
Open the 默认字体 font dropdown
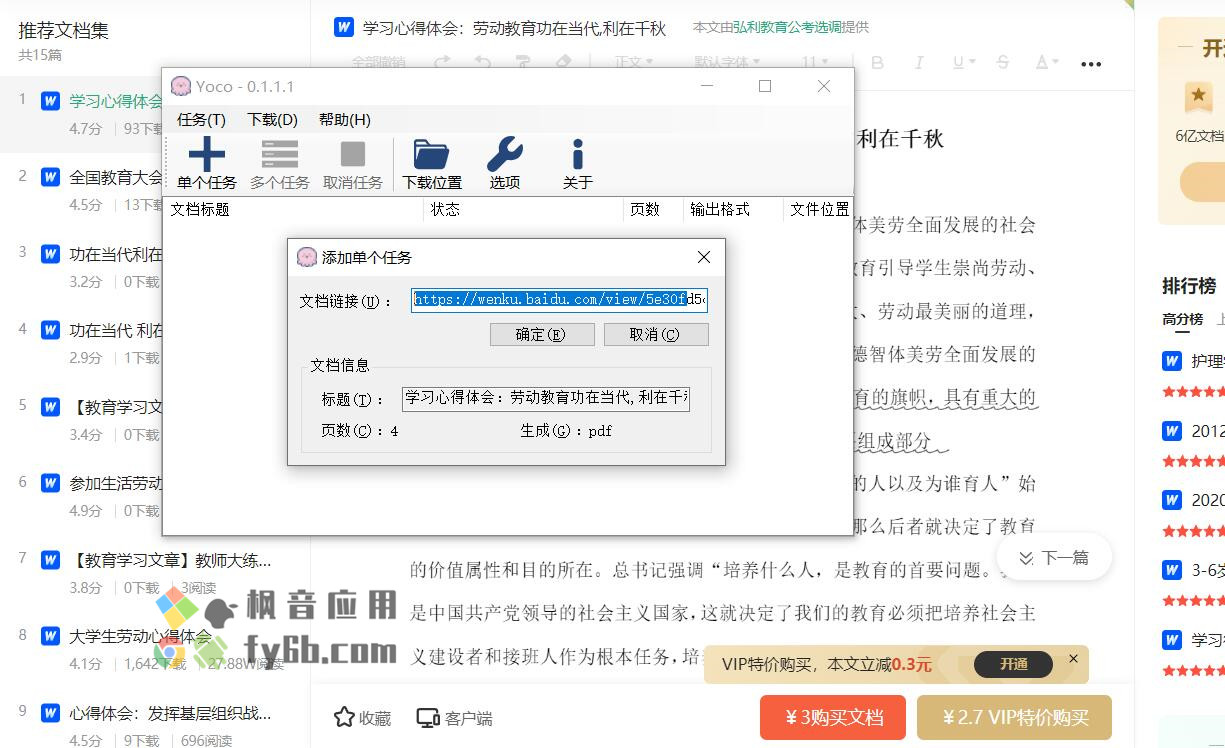coord(727,62)
